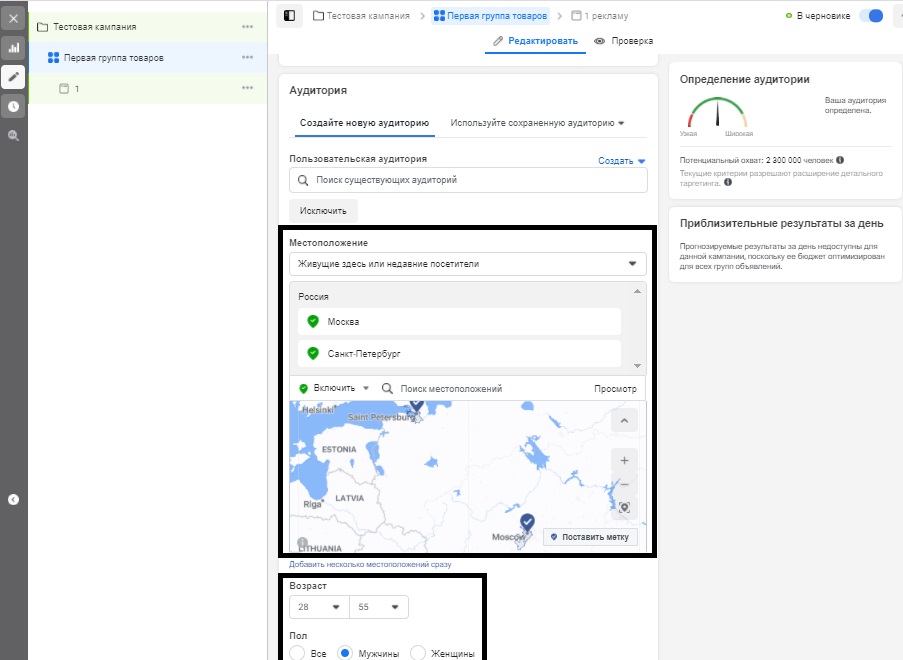Open options menu for ad row 1
This screenshot has width=903, height=660.
248,88
